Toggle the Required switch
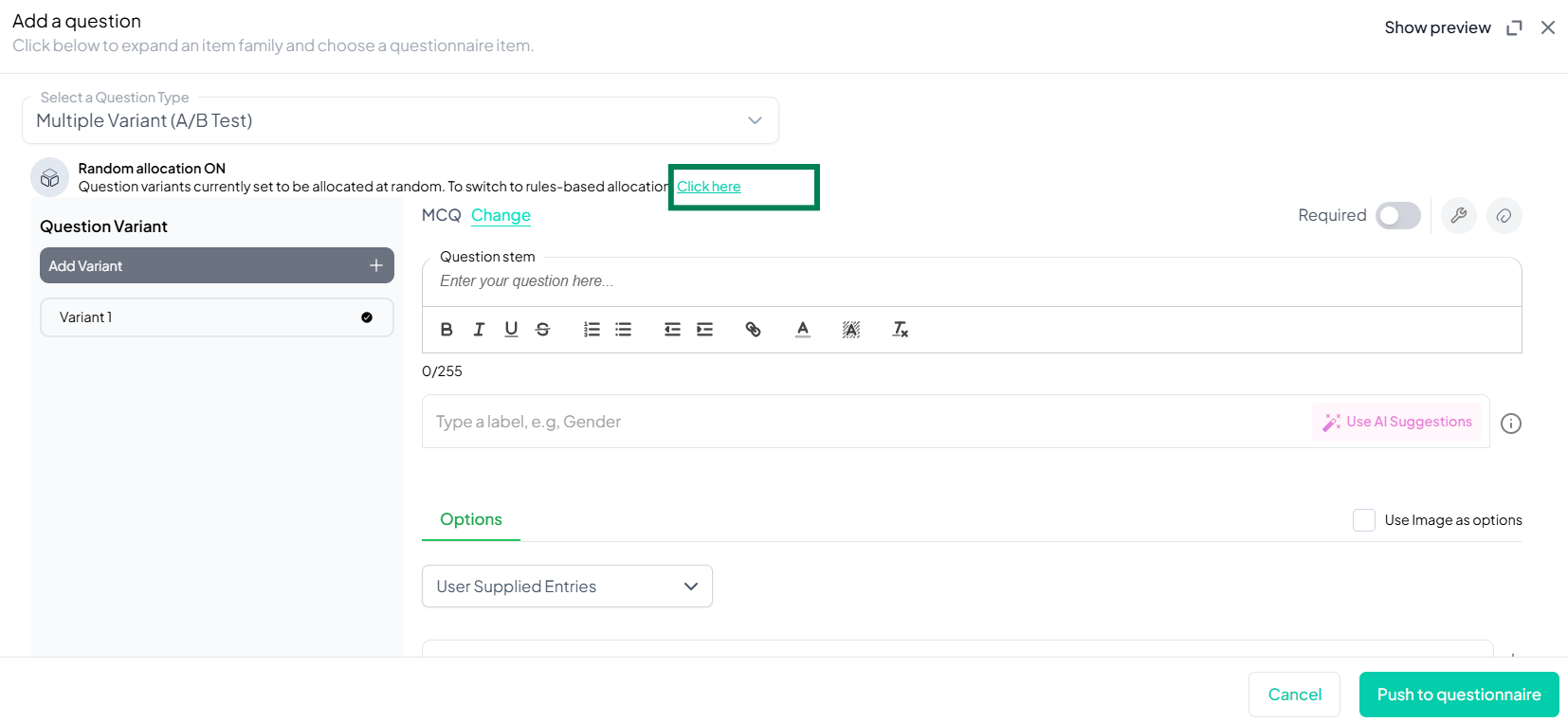The height and width of the screenshot is (722, 1568). click(1397, 216)
